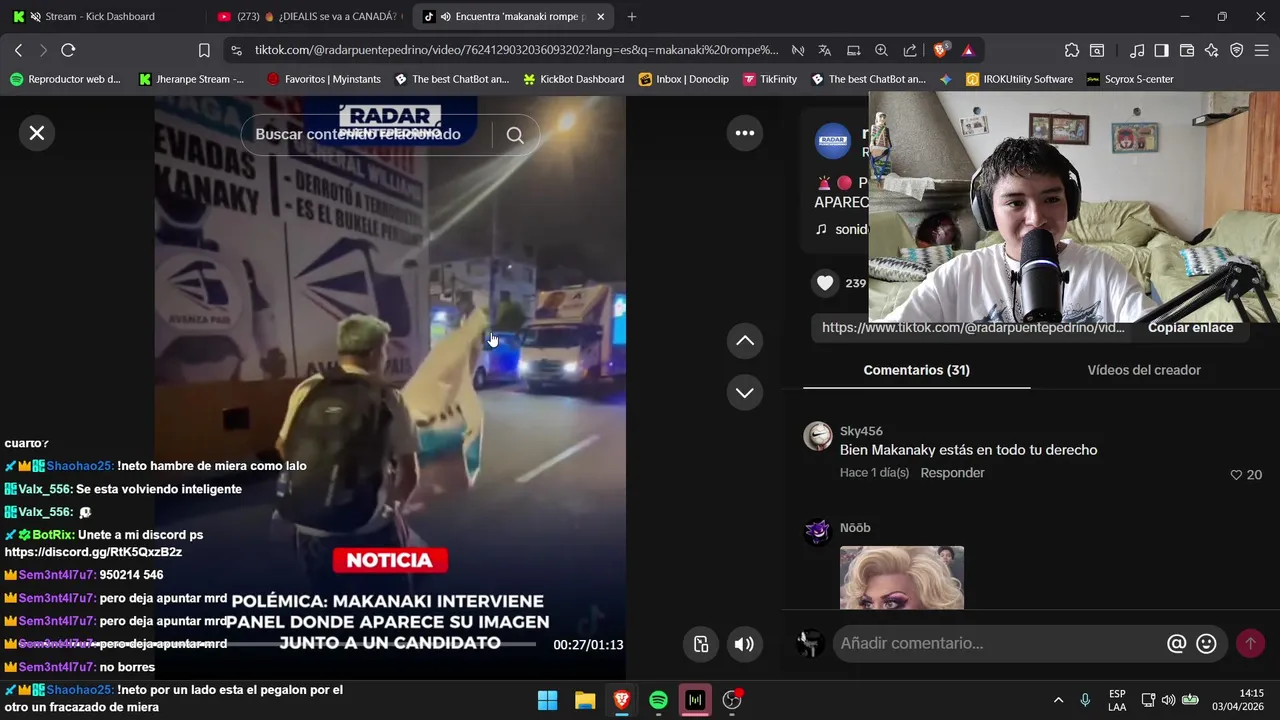Open Spotify from taskbar

(658, 700)
